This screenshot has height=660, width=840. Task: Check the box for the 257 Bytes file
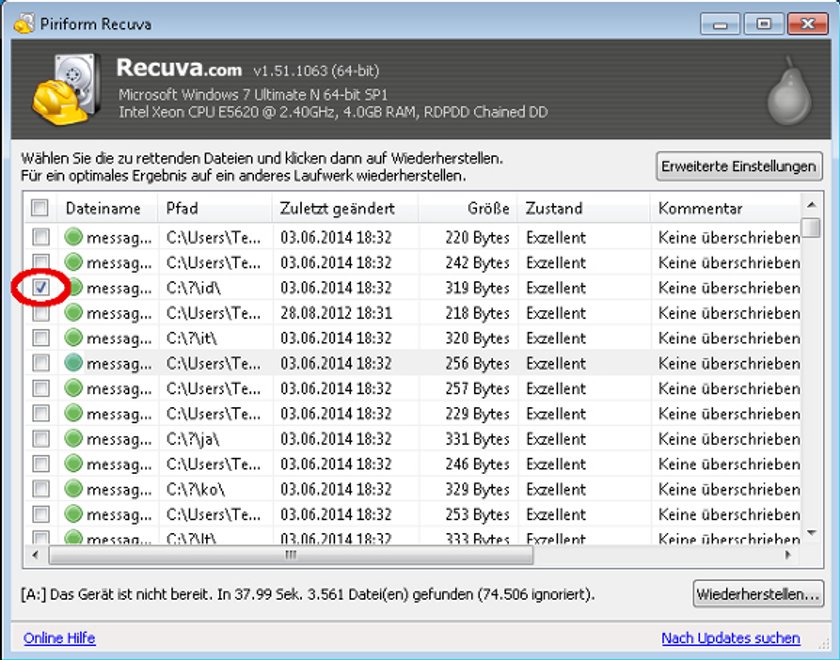coord(41,388)
